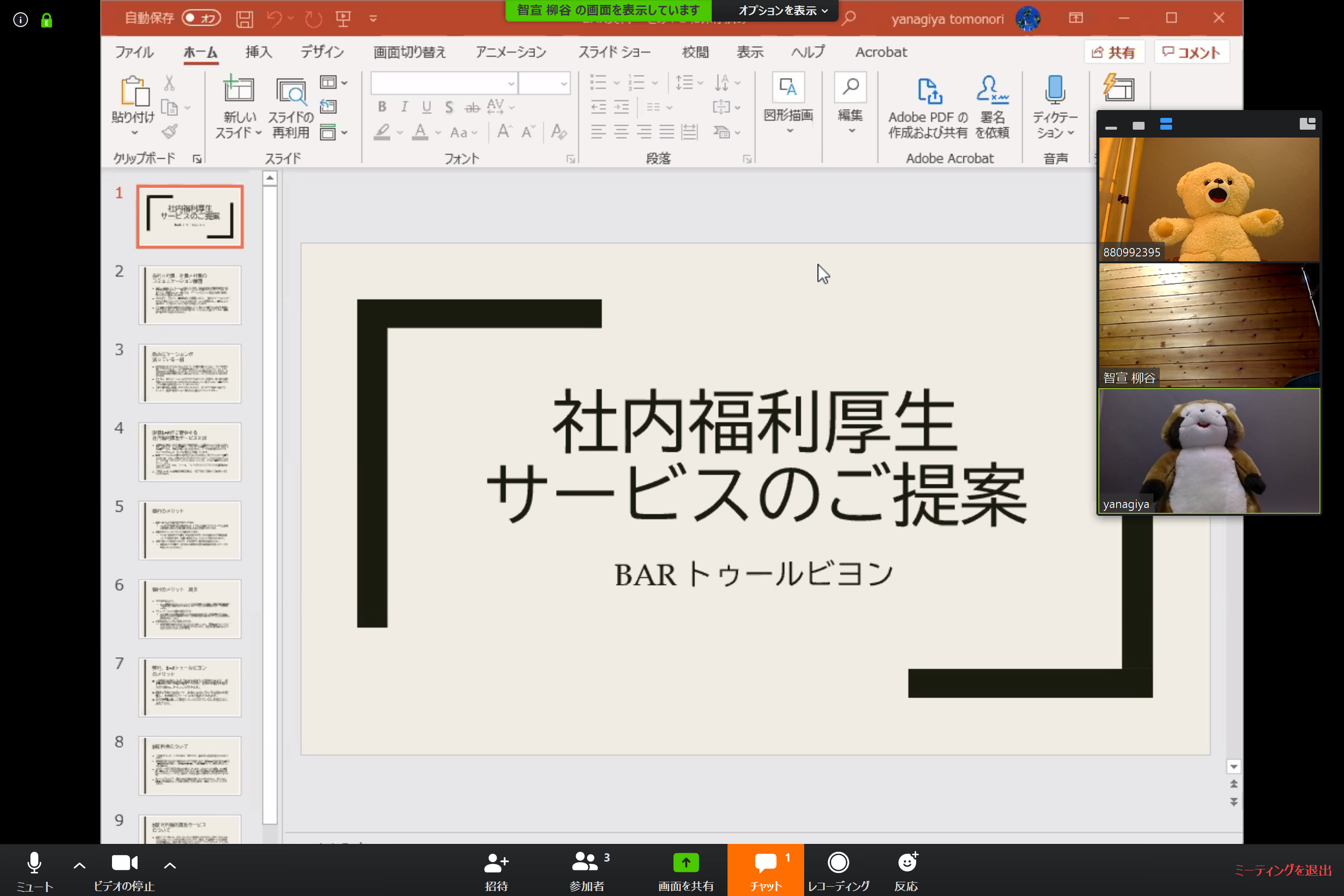Open the font size combo box

coord(544,84)
